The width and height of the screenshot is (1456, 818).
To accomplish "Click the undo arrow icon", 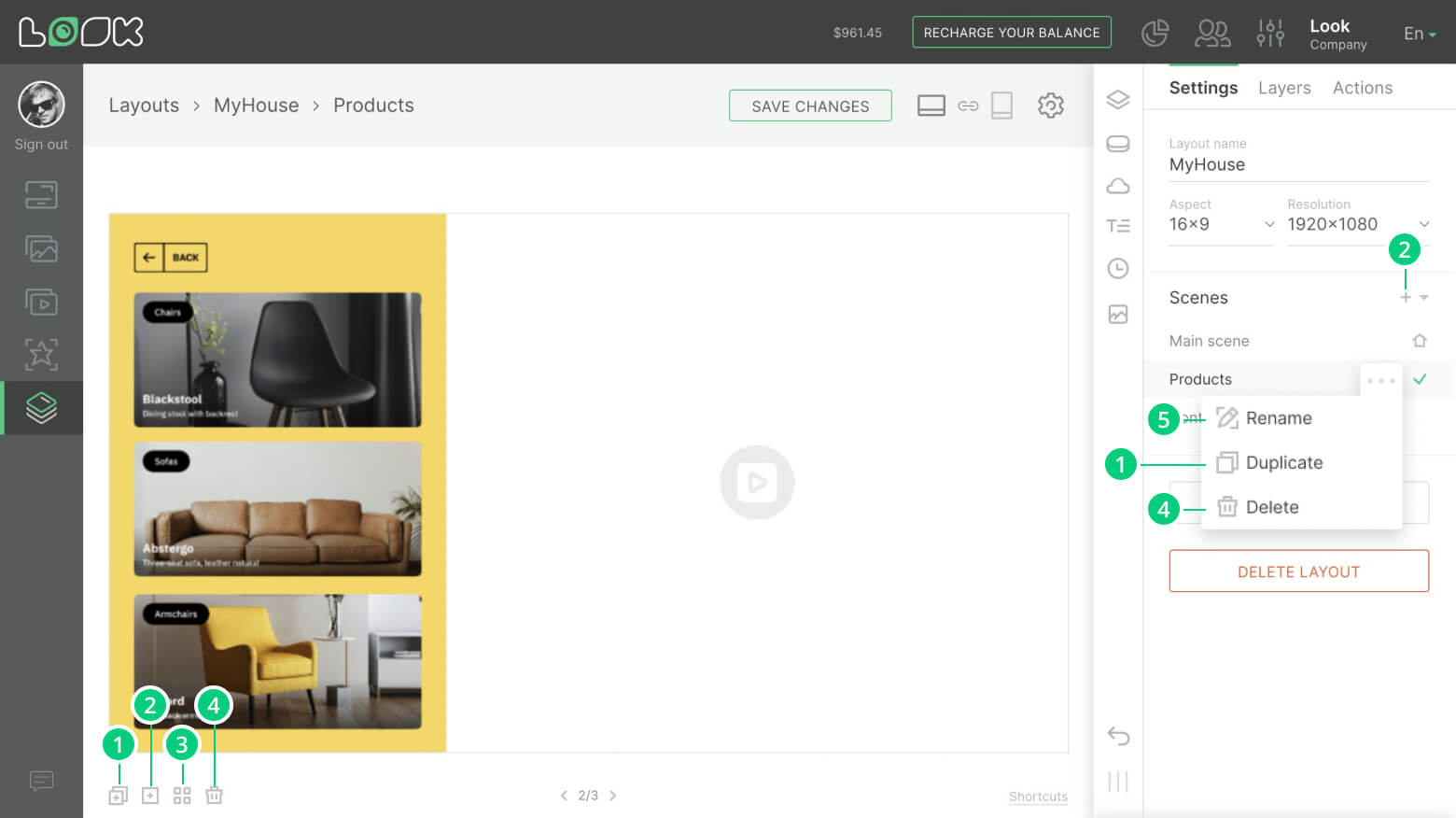I will [1118, 736].
